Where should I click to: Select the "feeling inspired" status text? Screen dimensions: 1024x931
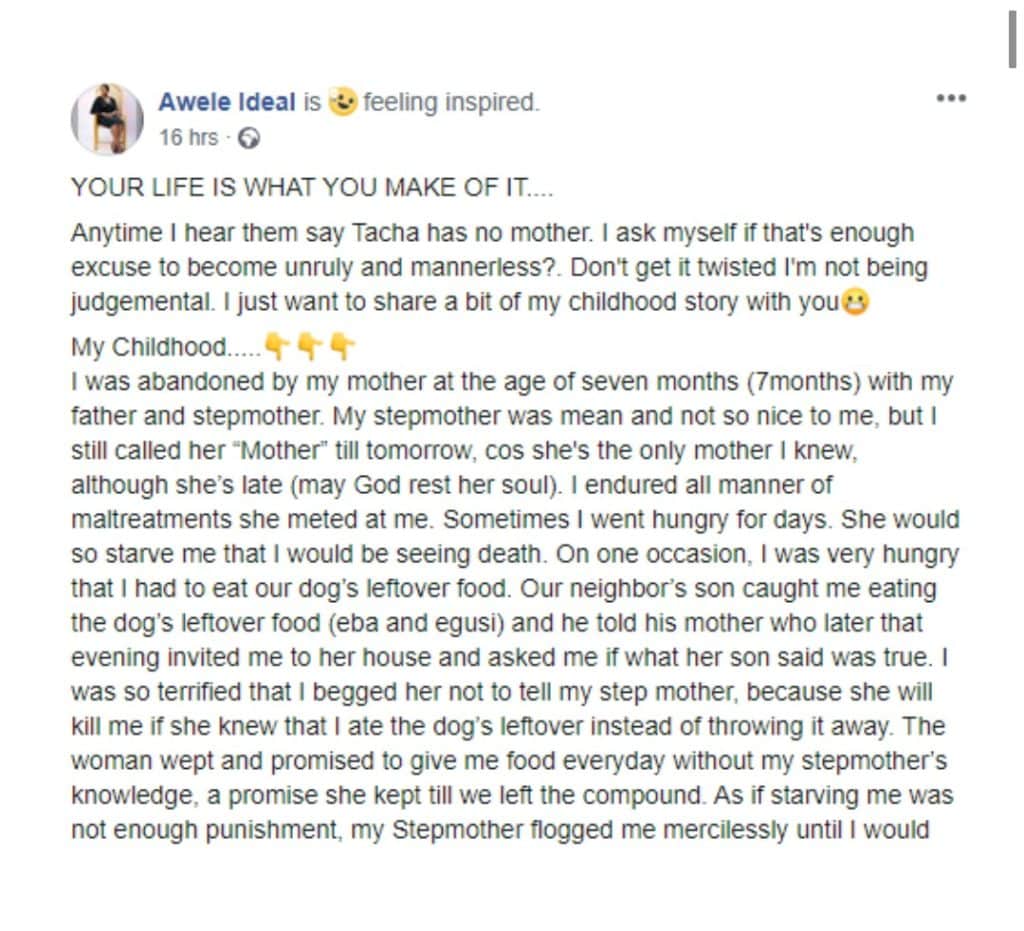point(451,102)
